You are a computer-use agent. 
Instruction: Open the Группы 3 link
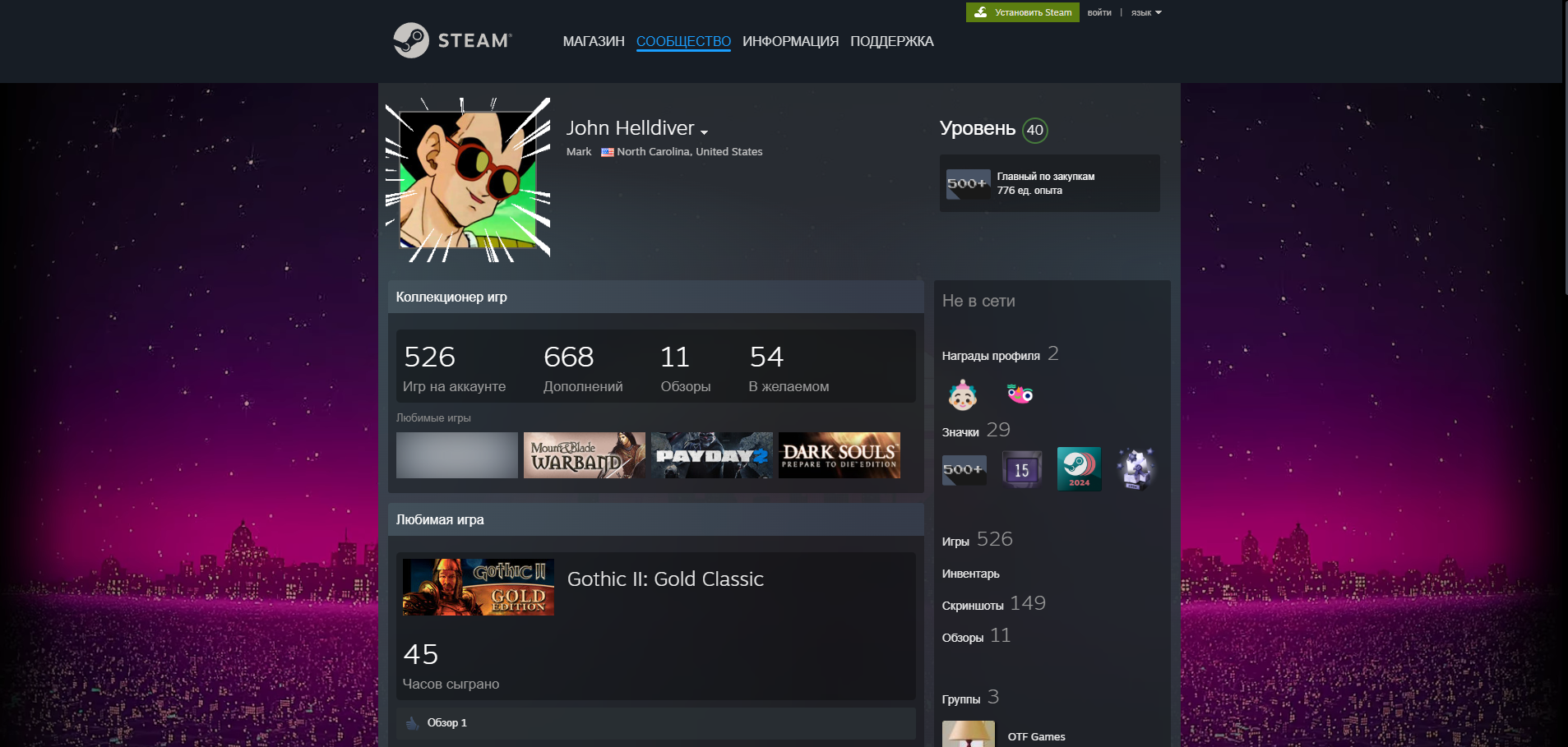(x=970, y=698)
